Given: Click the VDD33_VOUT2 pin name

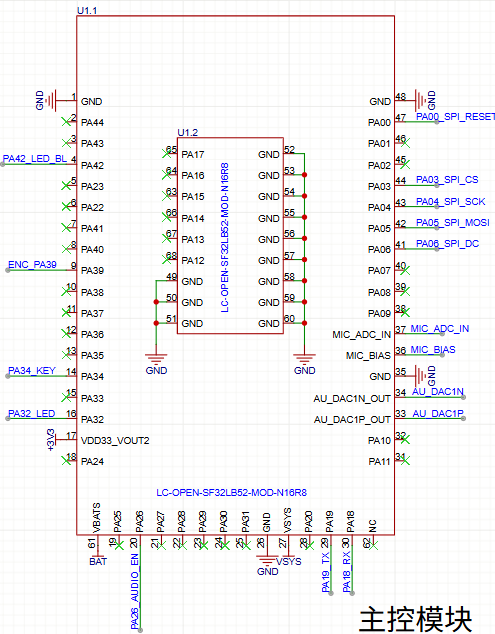Looking at the screenshot, I should (x=115, y=440).
